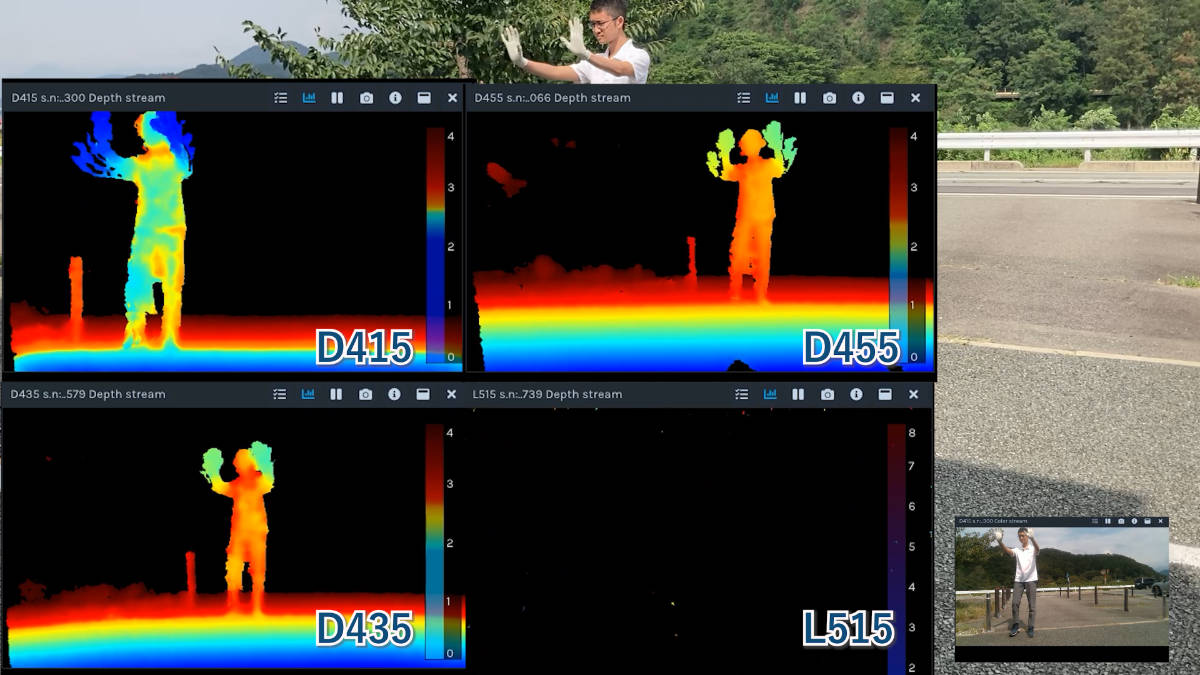
Task: Pause the L515 depth stream
Action: pos(798,394)
